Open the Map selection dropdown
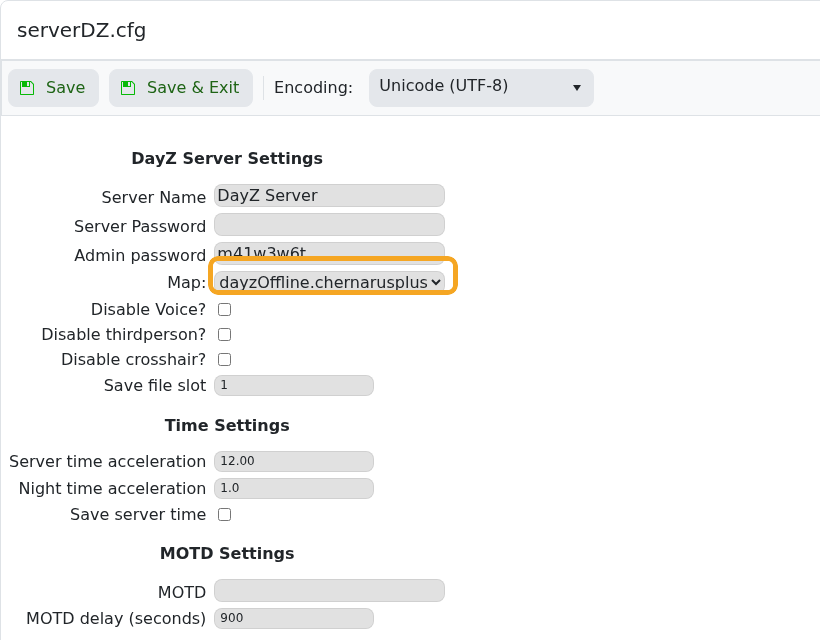Viewport: 820px width, 640px height. (x=329, y=282)
